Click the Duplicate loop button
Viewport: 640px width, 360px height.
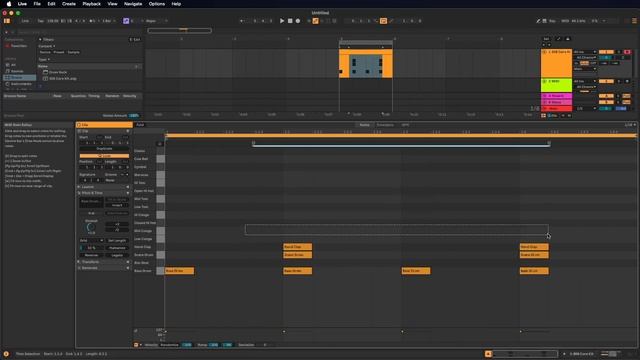click(x=104, y=149)
